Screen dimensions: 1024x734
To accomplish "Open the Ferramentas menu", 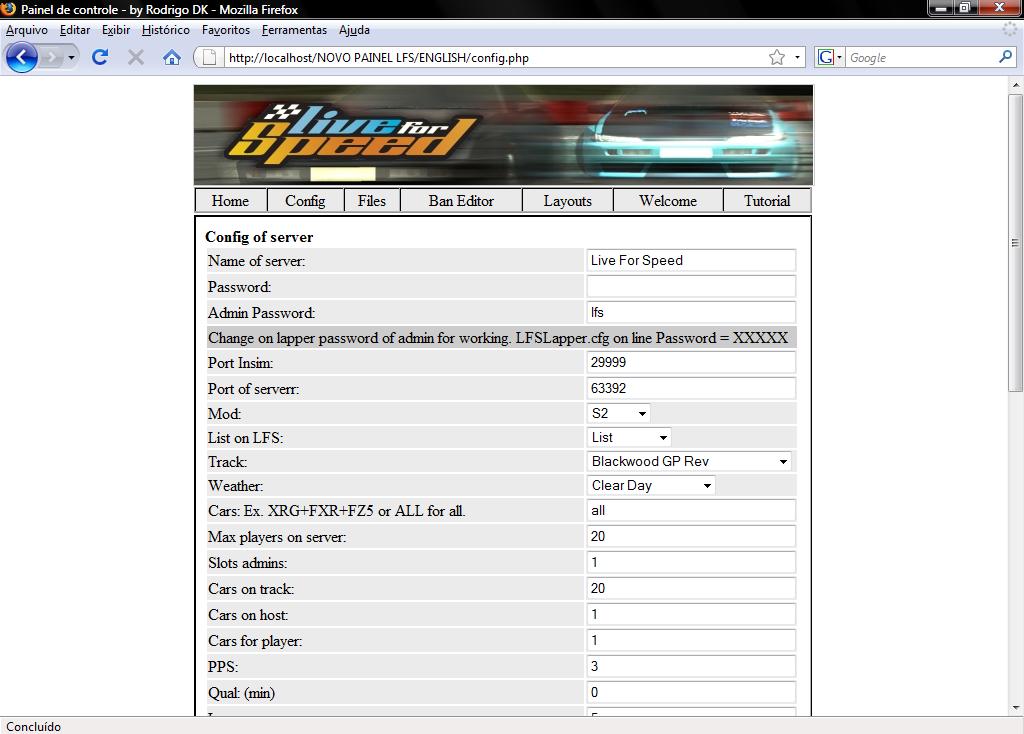I will pyautogui.click(x=294, y=30).
